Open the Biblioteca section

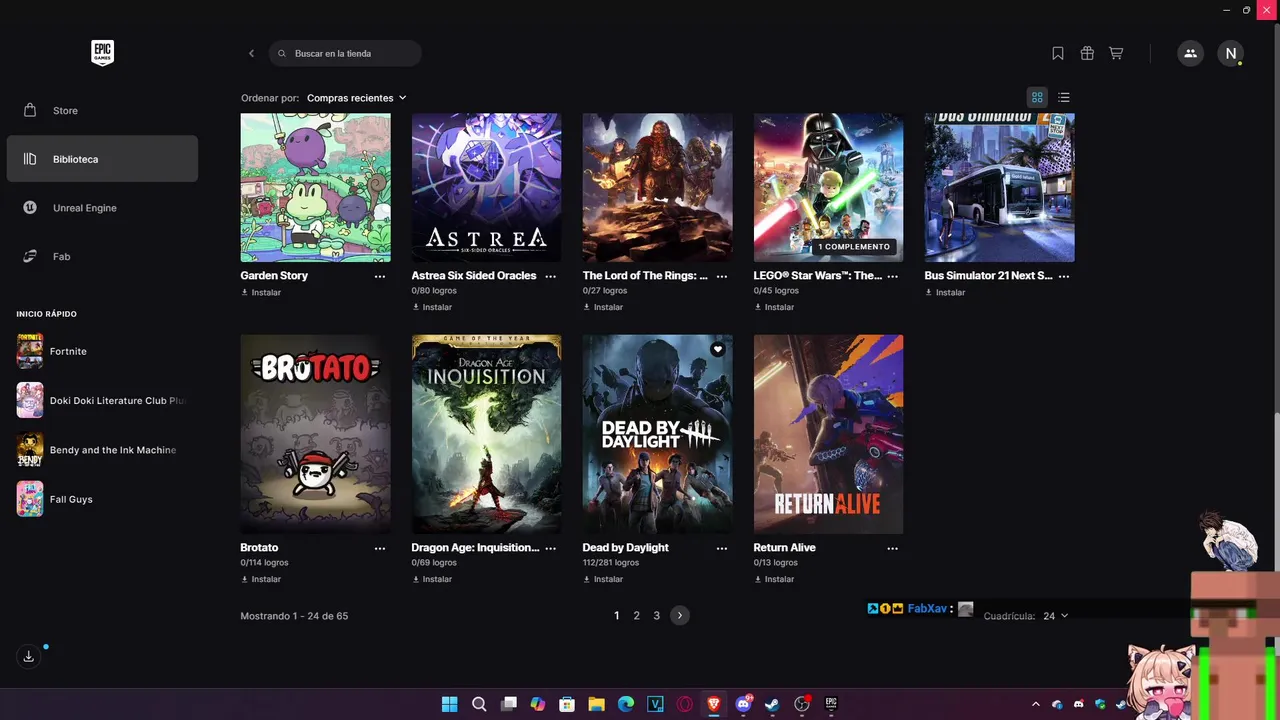pyautogui.click(x=102, y=159)
